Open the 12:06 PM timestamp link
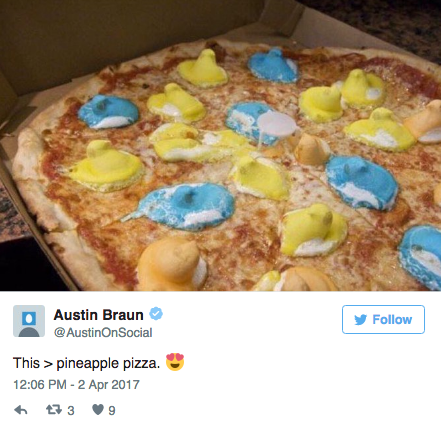441x428 pixels. pyautogui.click(x=40, y=385)
